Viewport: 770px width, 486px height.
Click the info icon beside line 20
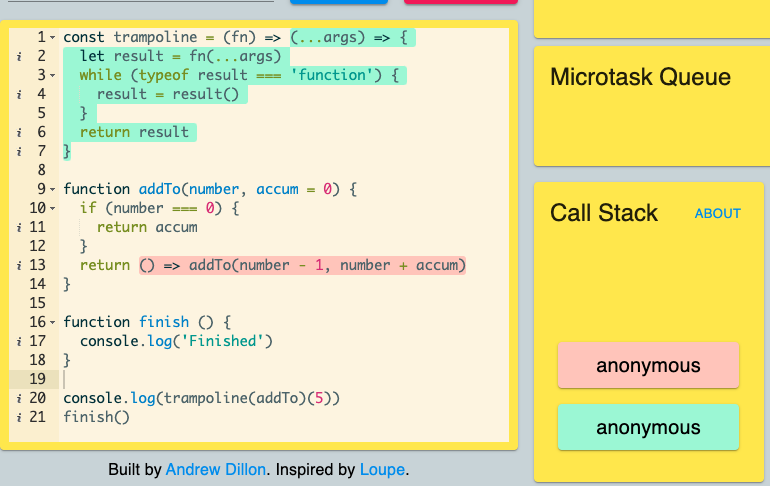pos(19,399)
